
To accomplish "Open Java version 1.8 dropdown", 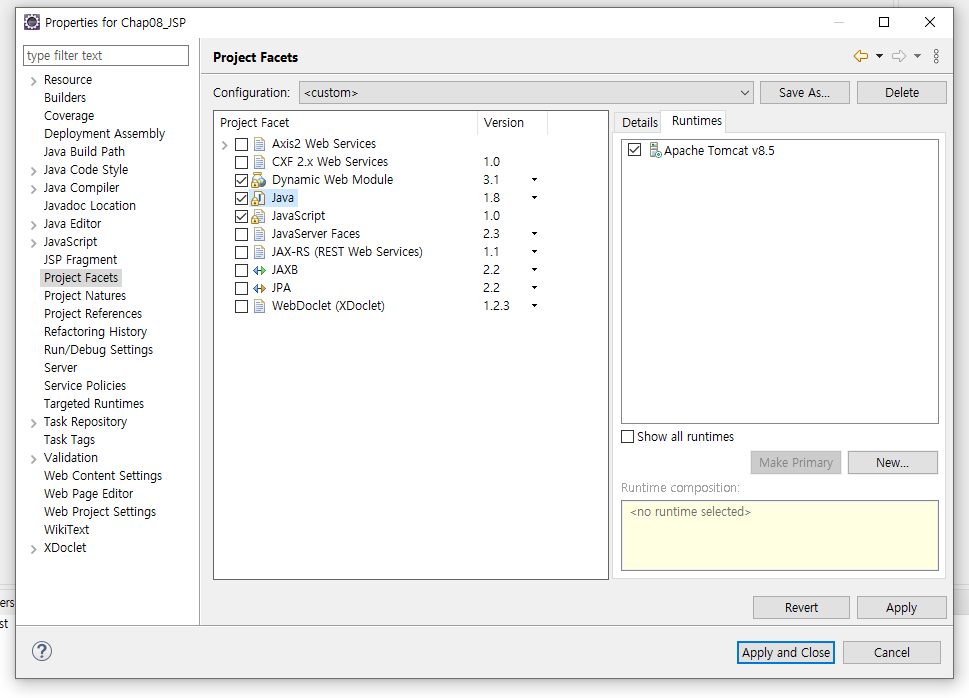I will 535,198.
